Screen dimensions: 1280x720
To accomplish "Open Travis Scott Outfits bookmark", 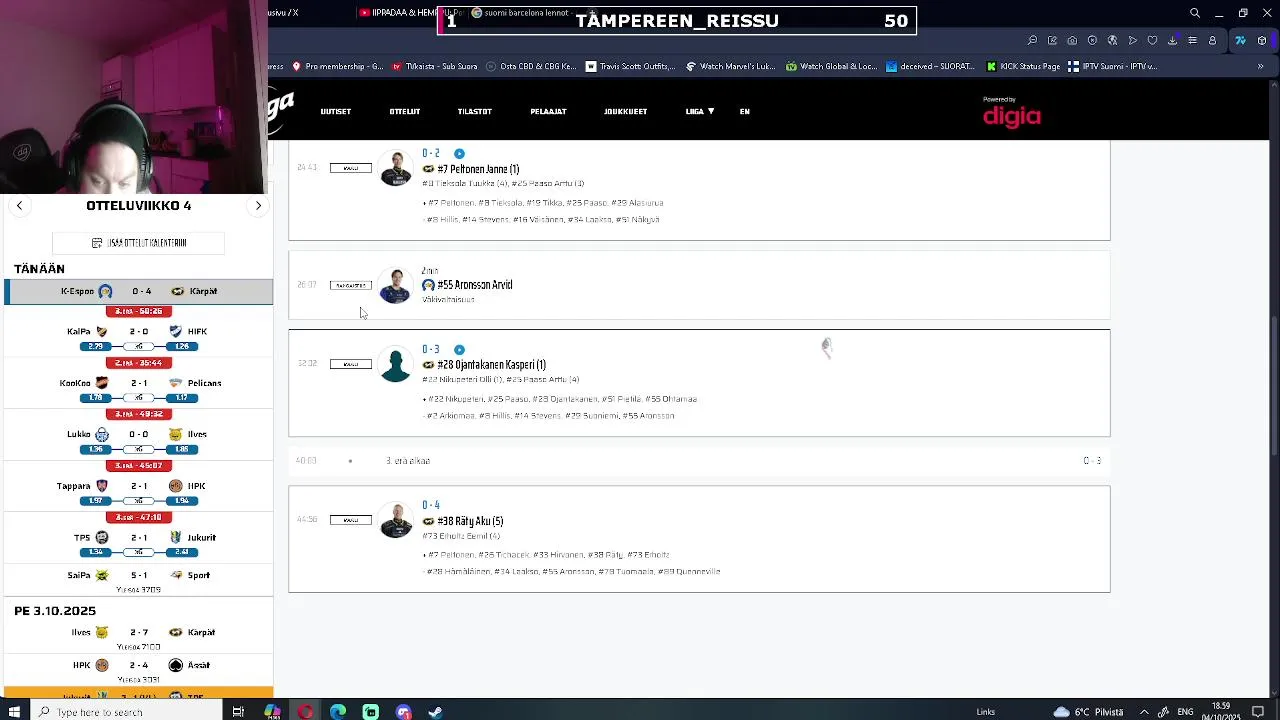I will pos(631,66).
